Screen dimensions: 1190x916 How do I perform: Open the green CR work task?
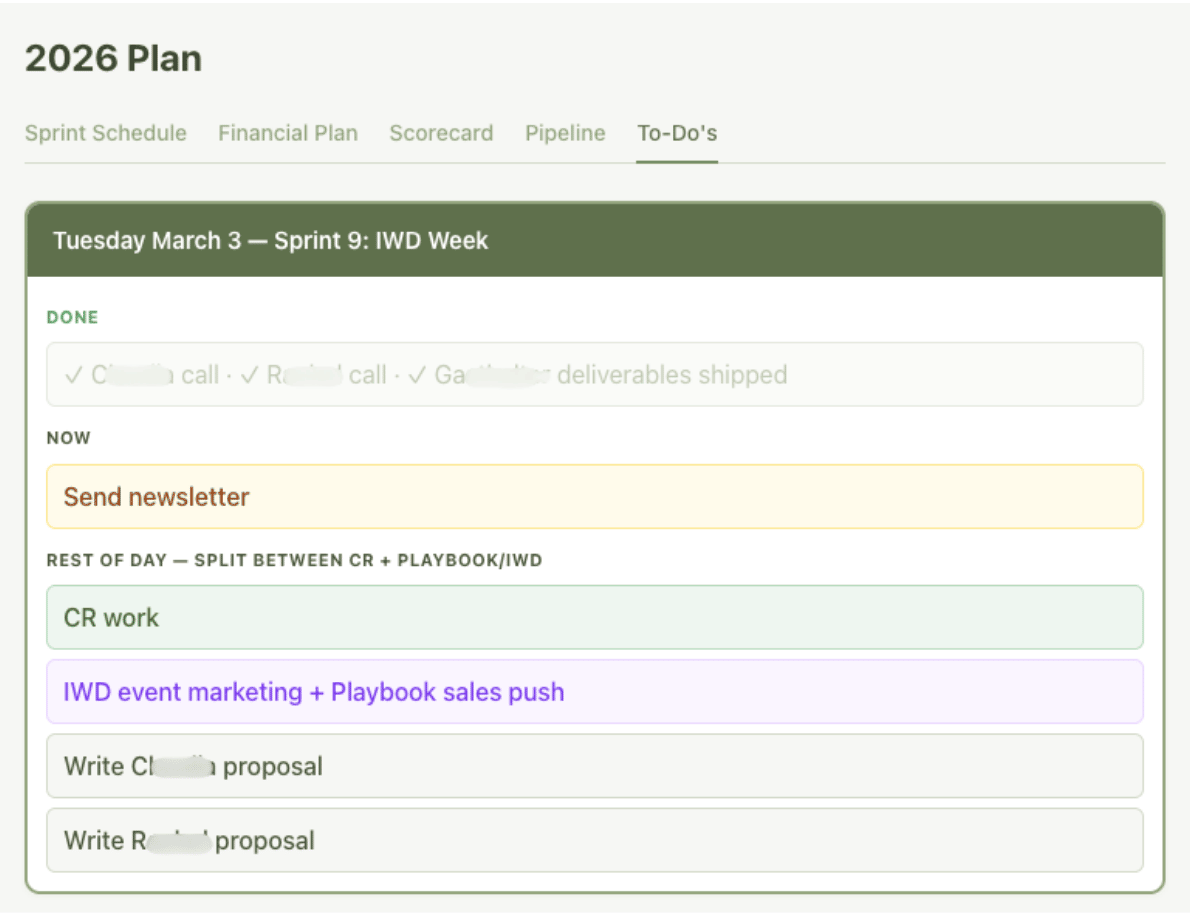click(x=594, y=618)
